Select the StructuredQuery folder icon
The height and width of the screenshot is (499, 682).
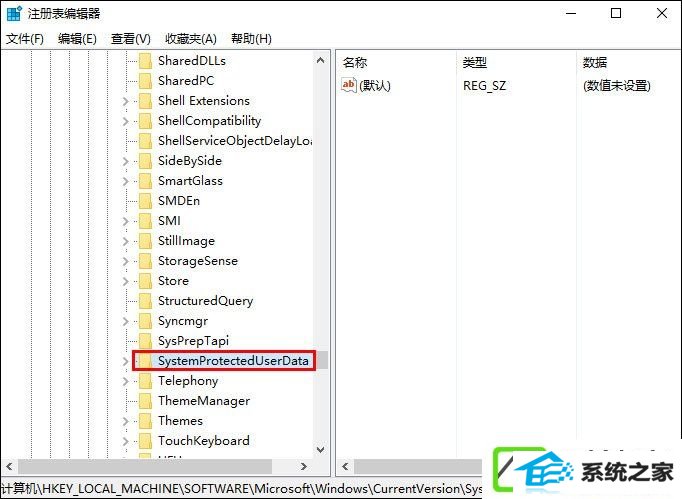[145, 301]
